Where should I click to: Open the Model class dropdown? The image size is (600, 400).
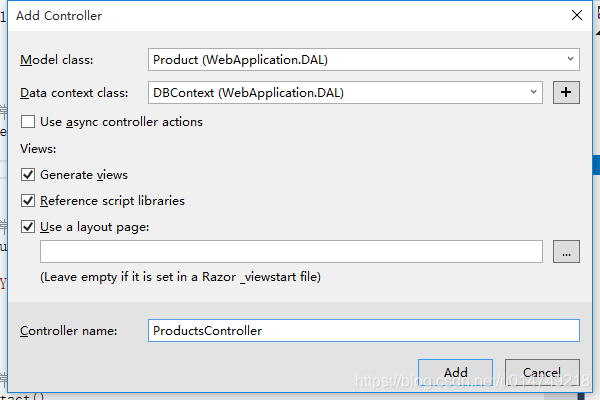[x=364, y=59]
